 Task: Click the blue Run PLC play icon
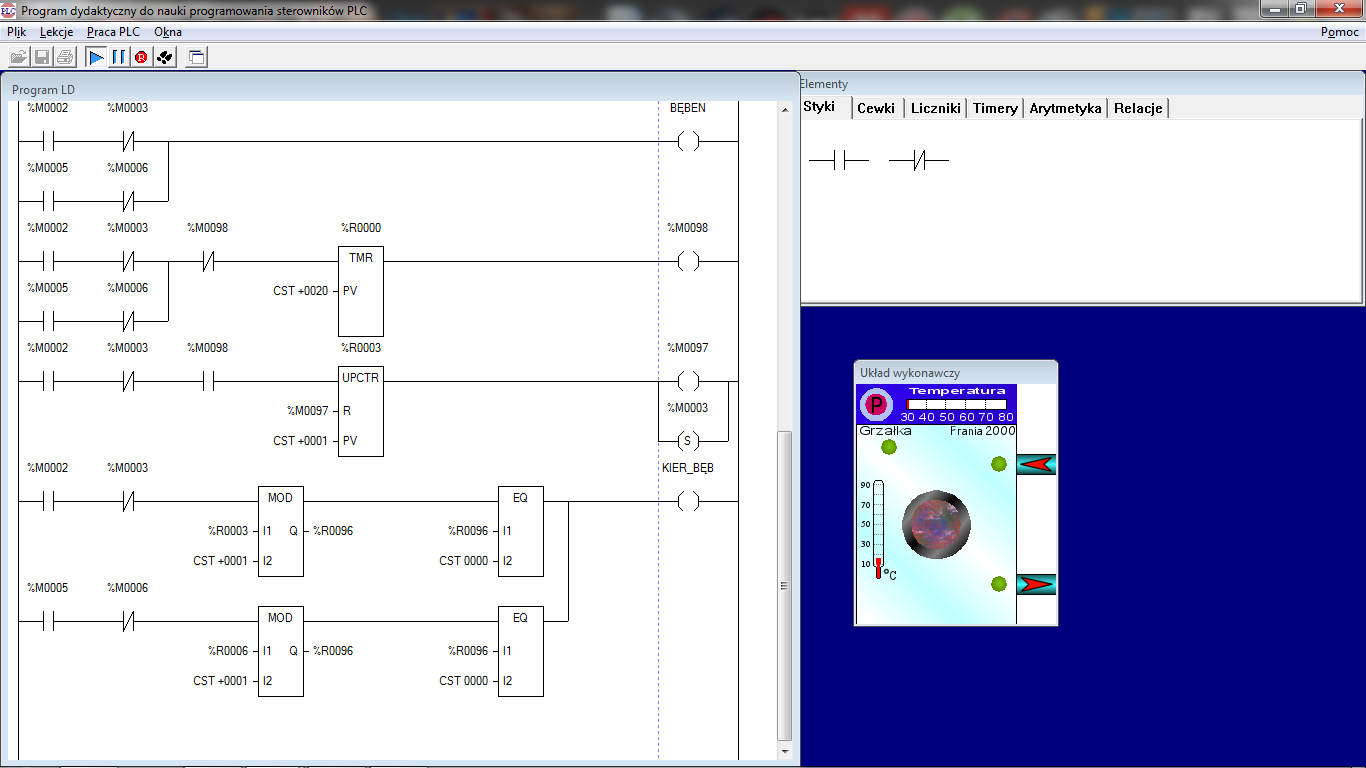(97, 57)
